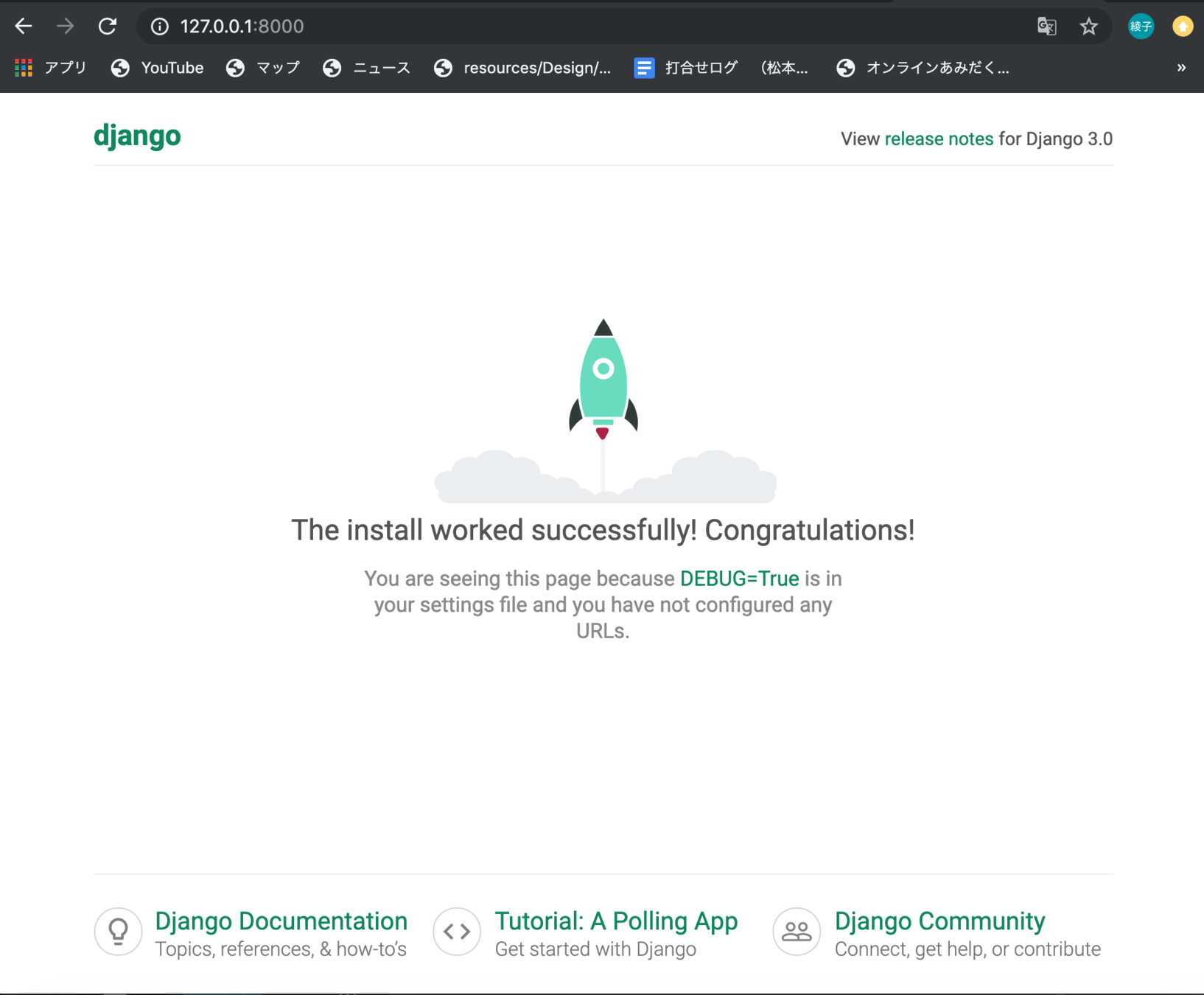Click the Django Community people icon
This screenshot has height=995, width=1204.
click(797, 932)
